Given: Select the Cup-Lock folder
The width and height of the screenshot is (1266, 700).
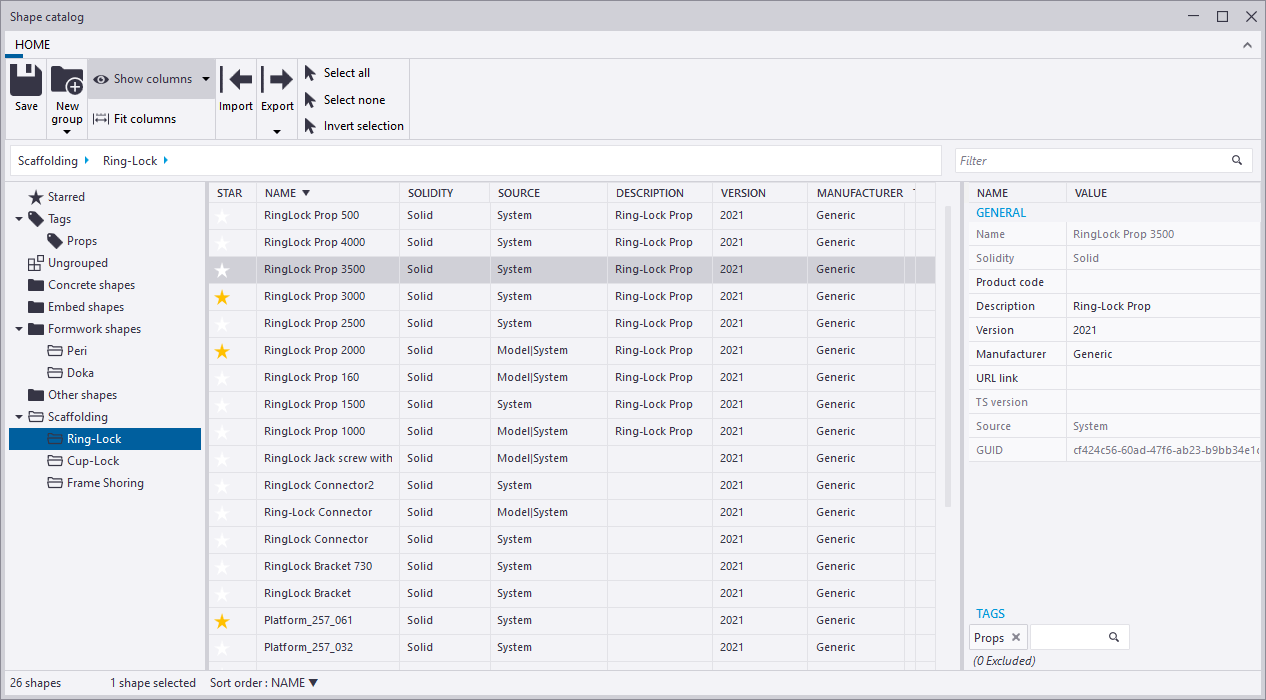Looking at the screenshot, I should [93, 461].
